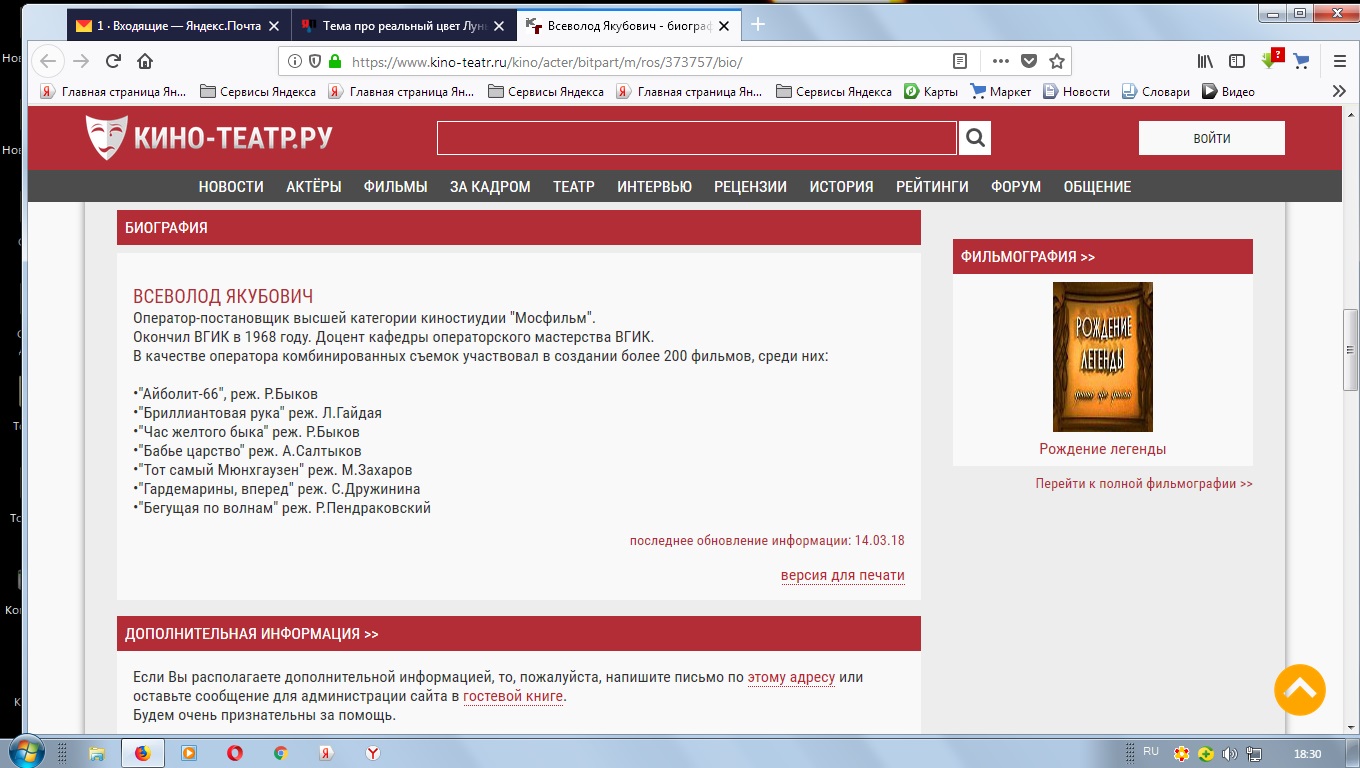
Task: Bookmark this page with the star
Action: 1057,61
